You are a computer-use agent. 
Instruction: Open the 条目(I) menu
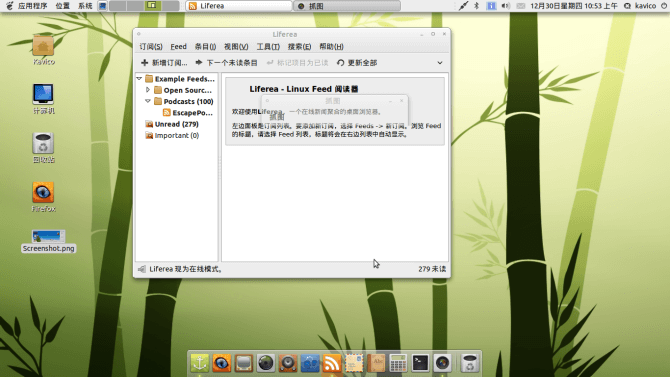tap(206, 47)
